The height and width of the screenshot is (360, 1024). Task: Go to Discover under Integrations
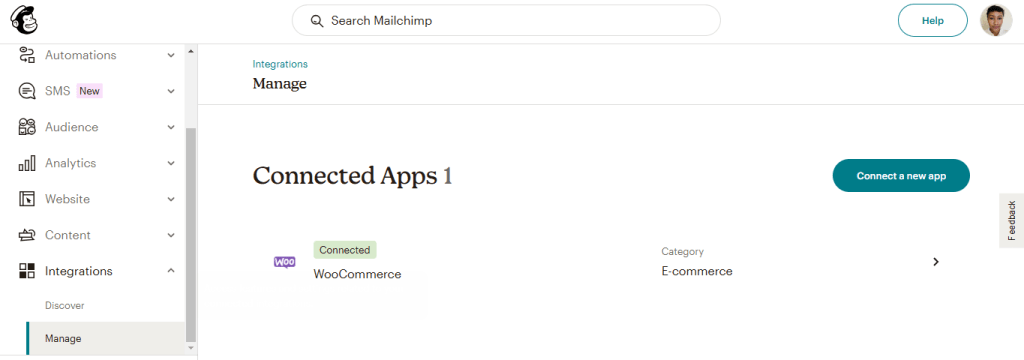(x=65, y=305)
